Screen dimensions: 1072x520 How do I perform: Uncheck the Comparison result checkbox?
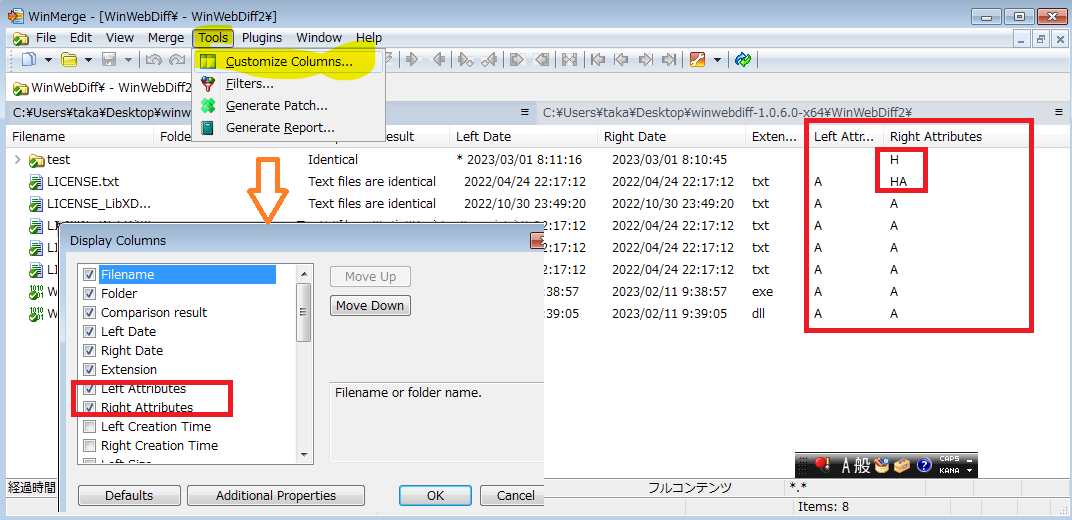pyautogui.click(x=89, y=313)
